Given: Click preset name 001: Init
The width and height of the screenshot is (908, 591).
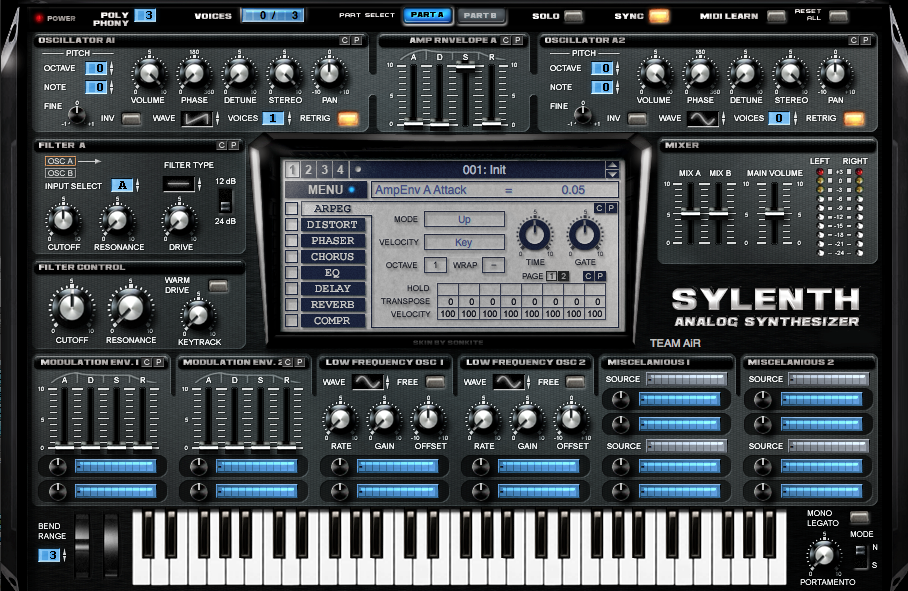Looking at the screenshot, I should 484,170.
